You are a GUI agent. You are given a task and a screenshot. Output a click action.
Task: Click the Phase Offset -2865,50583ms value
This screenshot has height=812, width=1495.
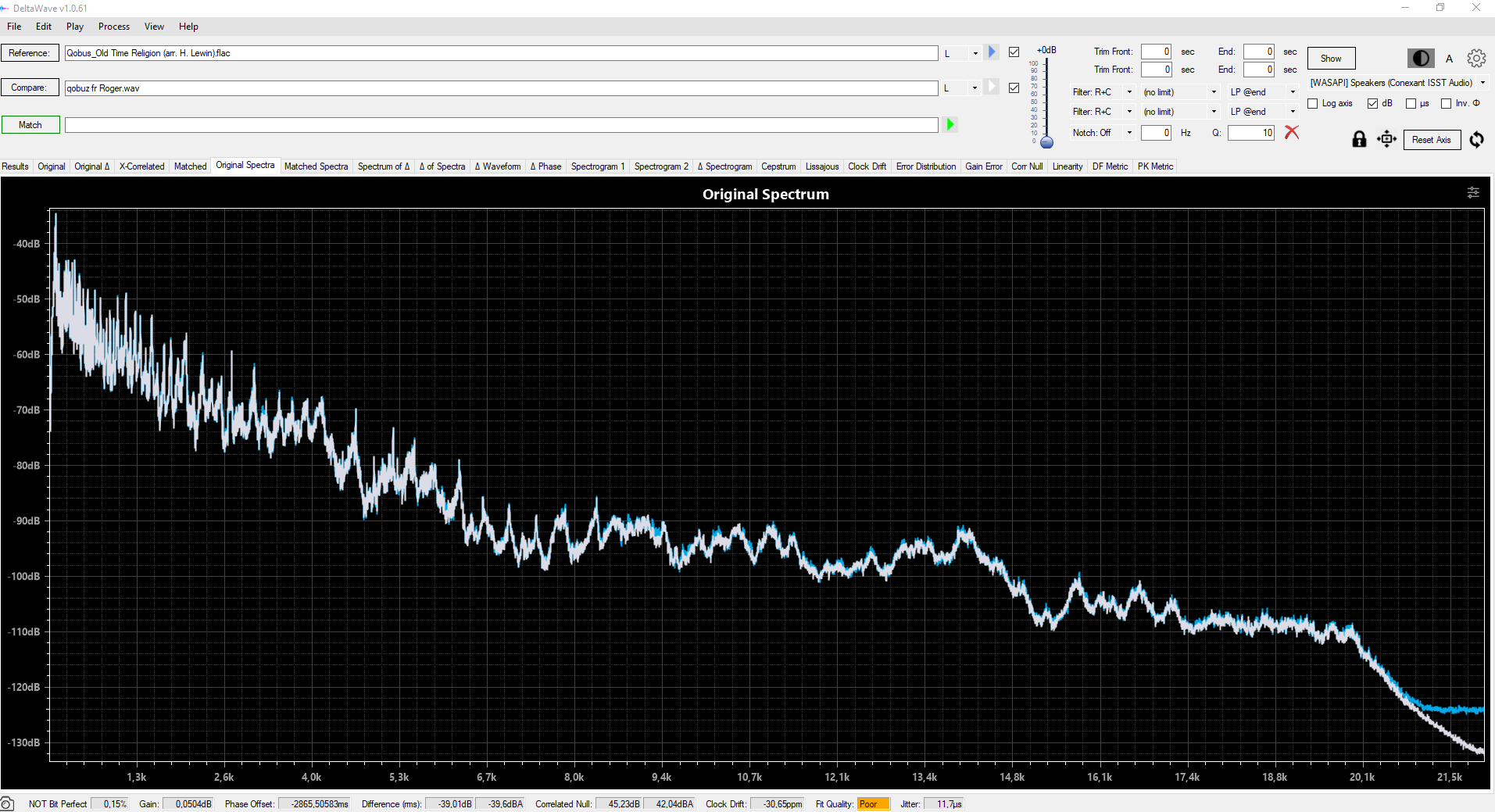[314, 804]
